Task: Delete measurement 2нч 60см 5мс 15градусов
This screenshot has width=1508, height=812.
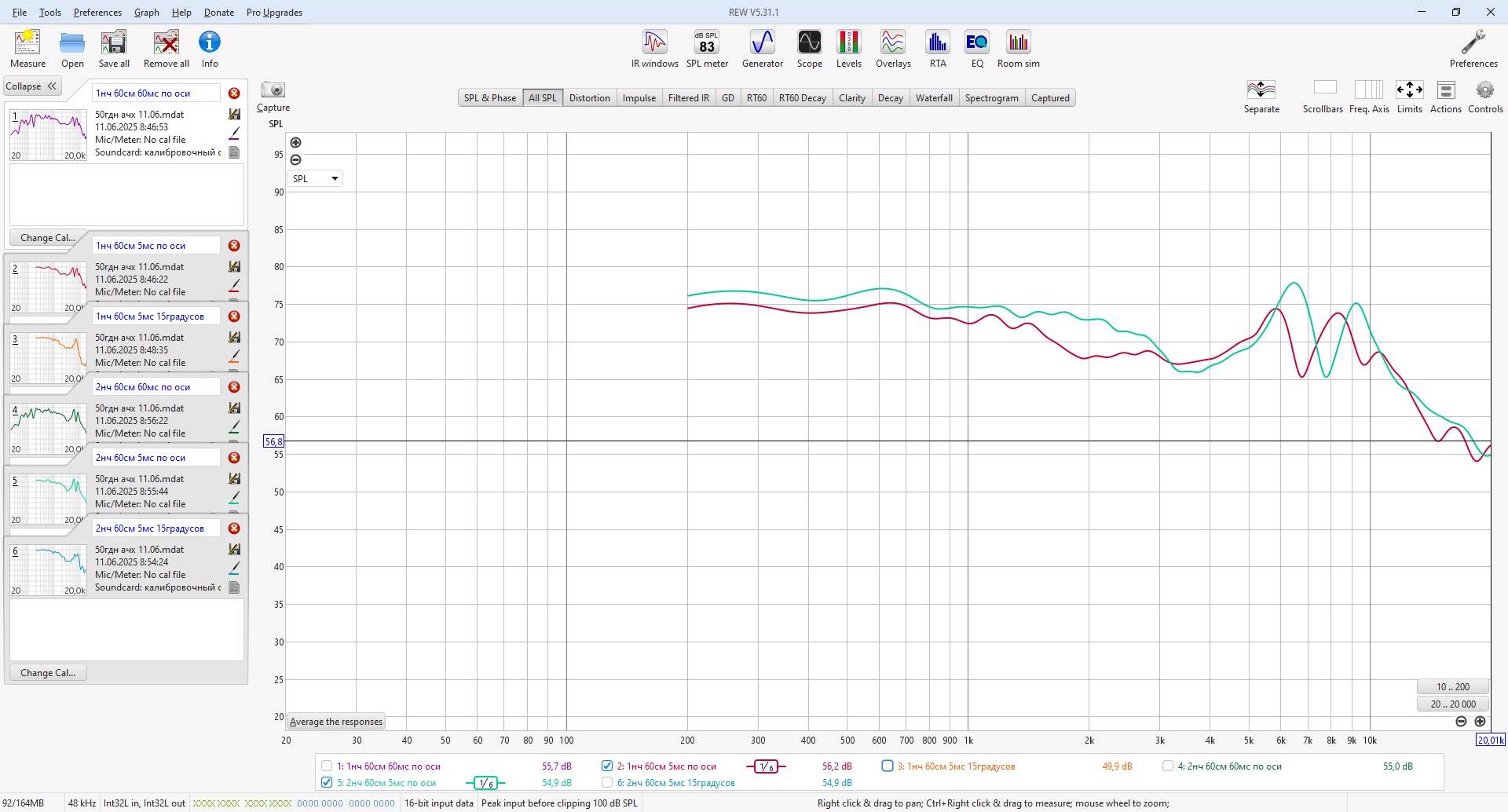Action: coord(234,529)
